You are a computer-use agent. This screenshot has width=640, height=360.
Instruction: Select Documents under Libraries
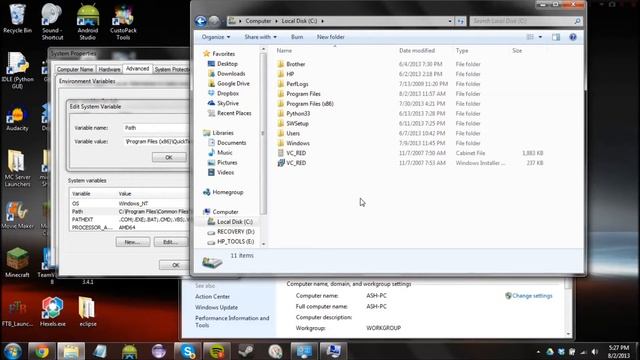[231, 142]
